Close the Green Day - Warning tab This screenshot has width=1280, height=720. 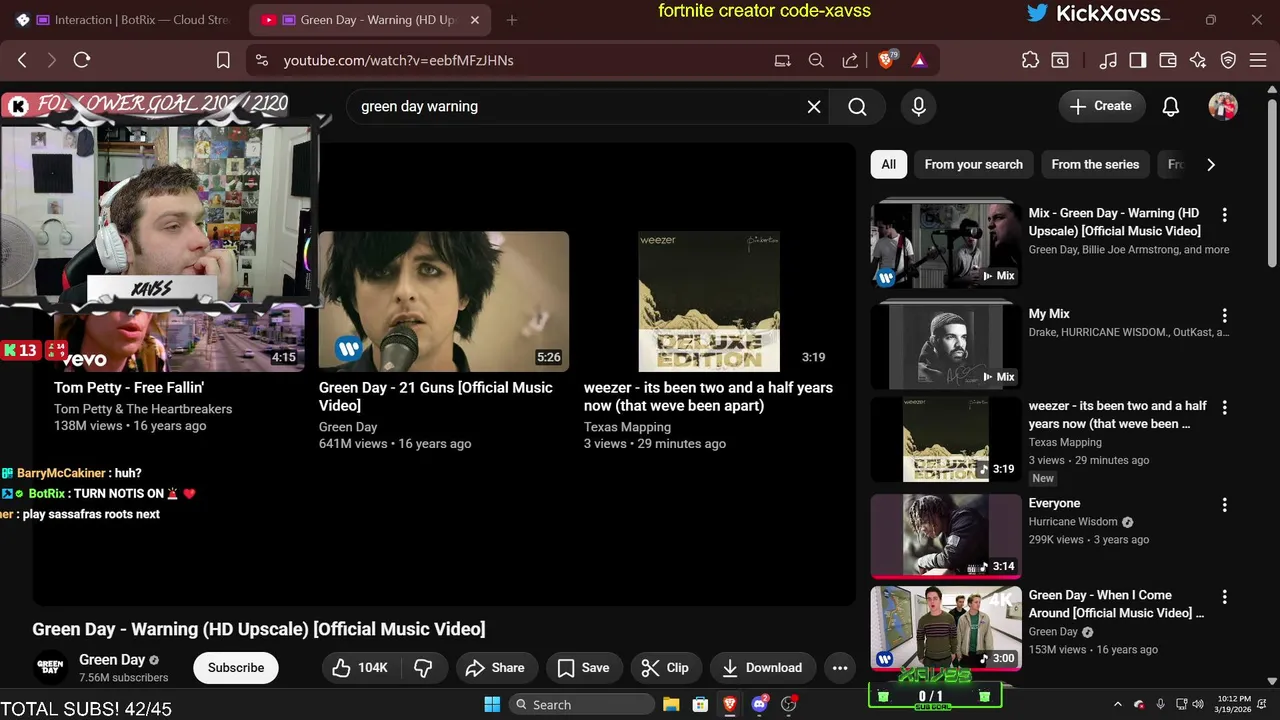point(475,20)
